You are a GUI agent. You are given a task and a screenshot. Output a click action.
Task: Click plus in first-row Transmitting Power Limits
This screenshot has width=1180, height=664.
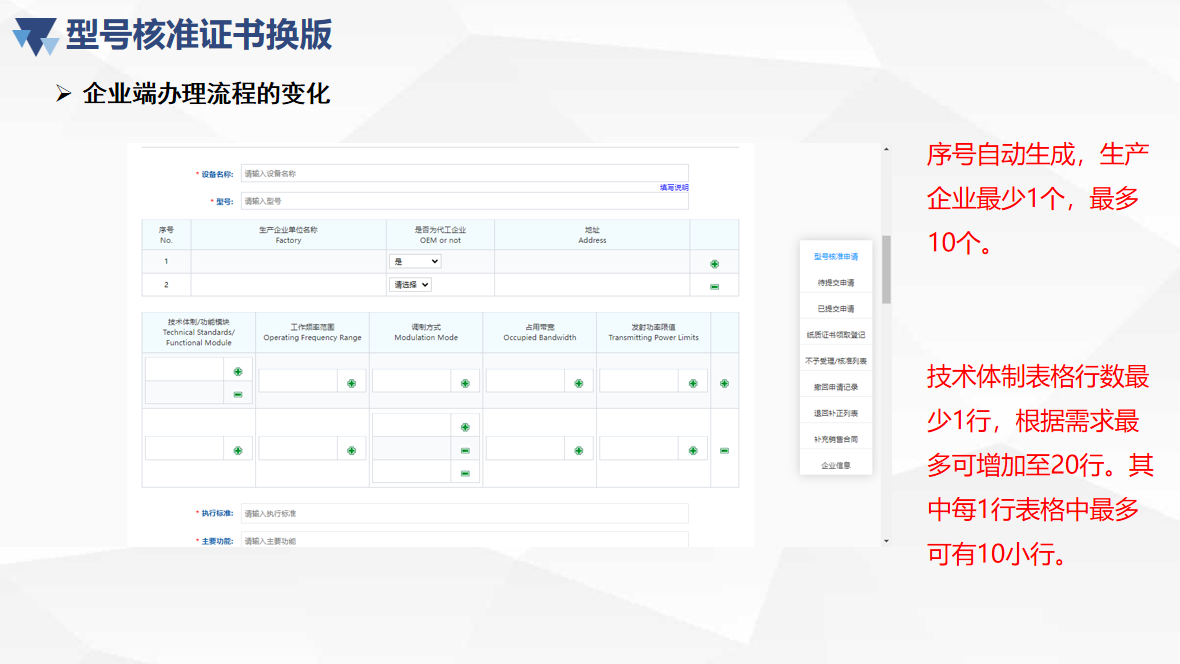pos(692,383)
